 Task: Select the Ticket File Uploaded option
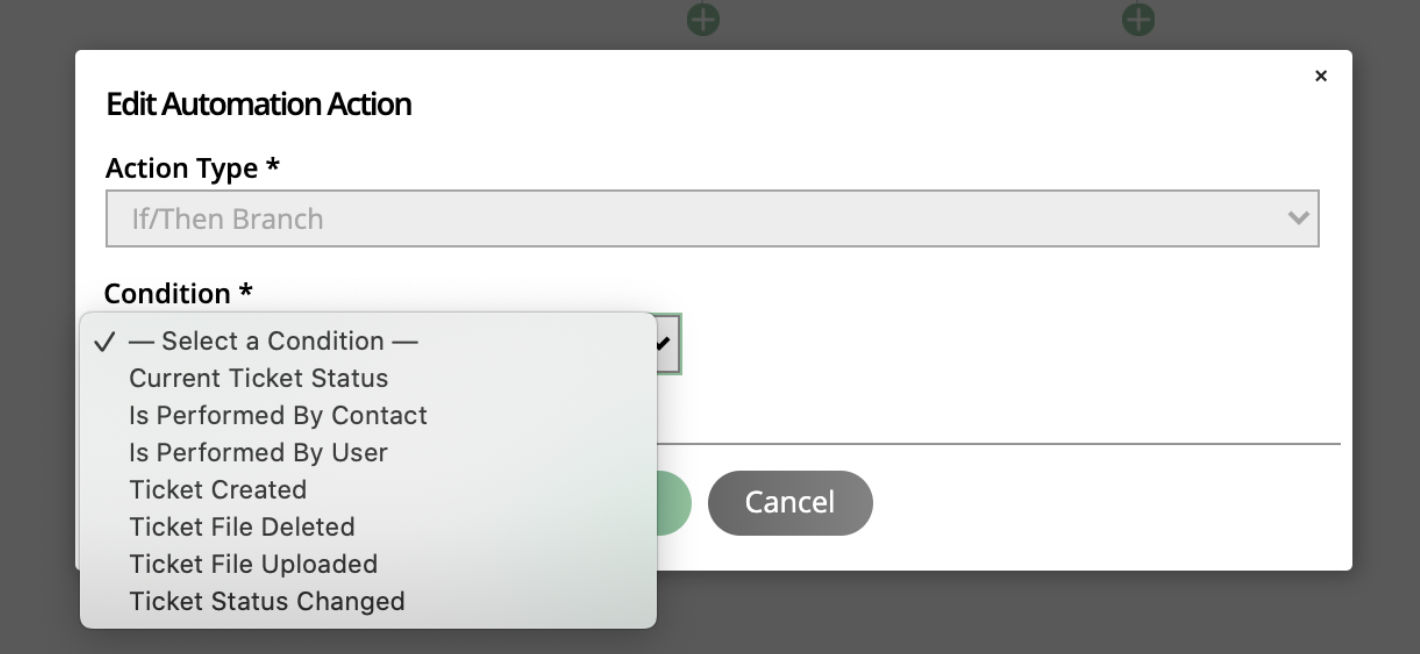point(253,563)
